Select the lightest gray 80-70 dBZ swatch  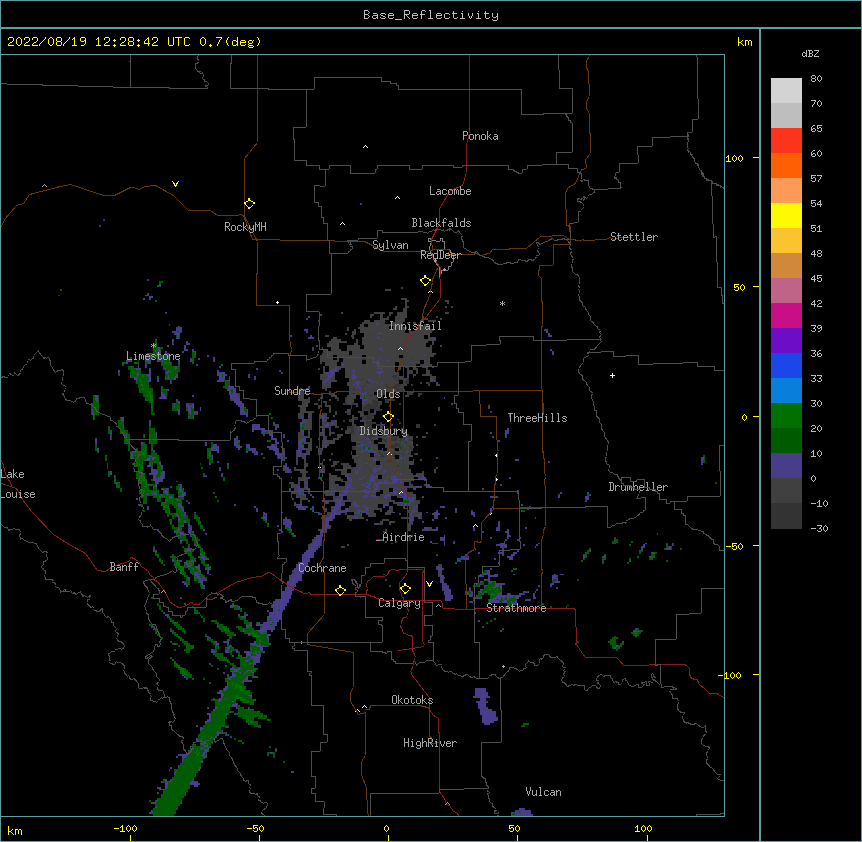786,91
